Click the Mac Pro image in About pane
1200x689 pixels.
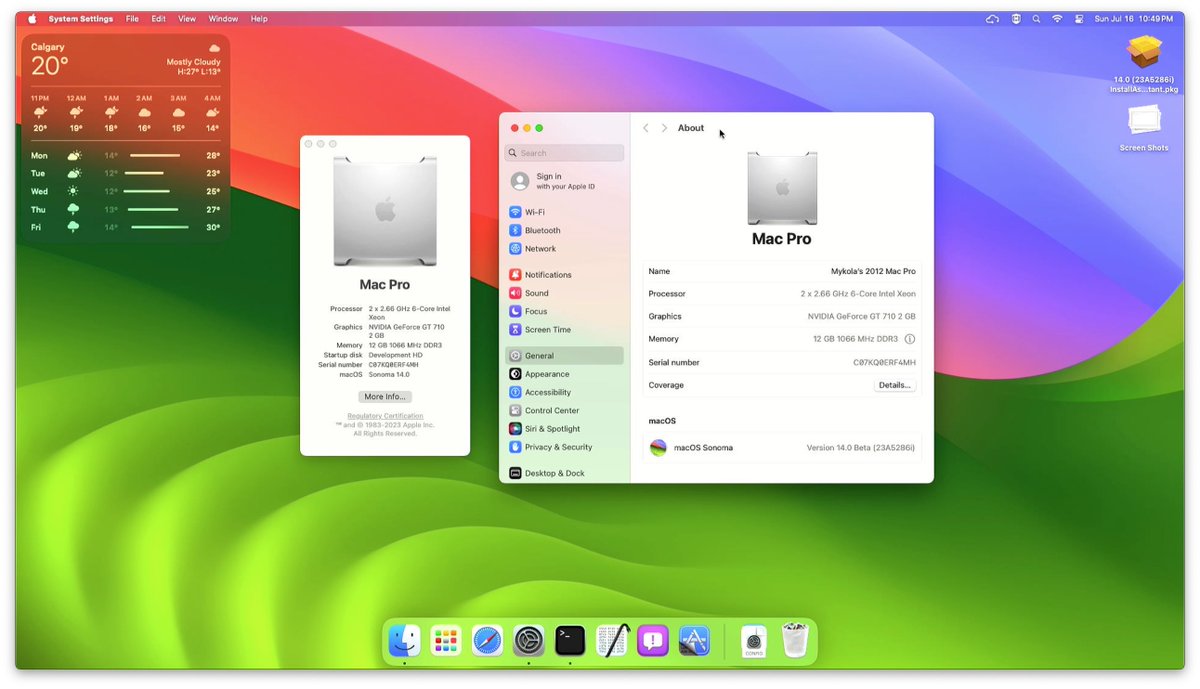point(782,189)
